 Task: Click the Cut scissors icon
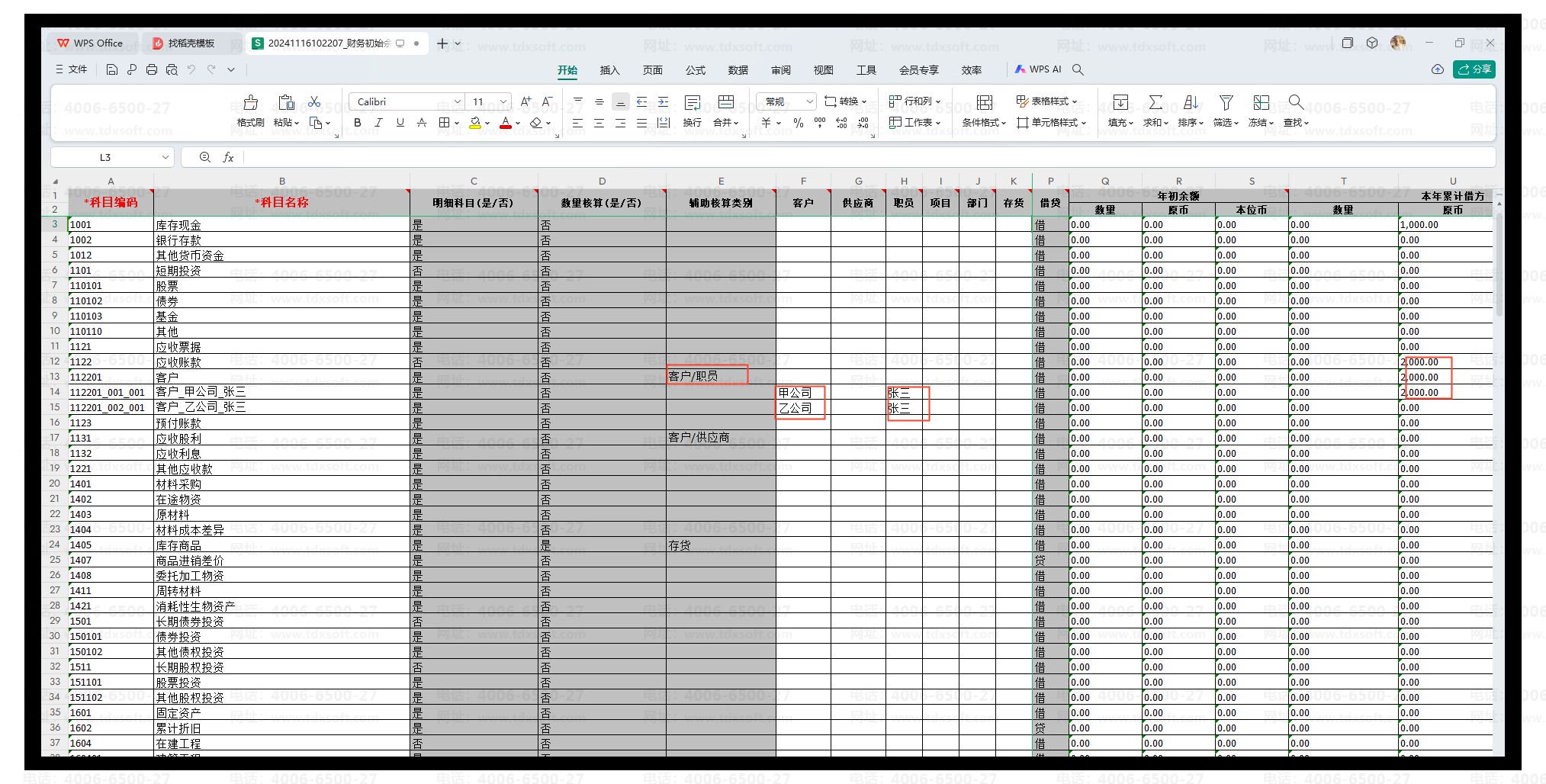click(x=314, y=101)
